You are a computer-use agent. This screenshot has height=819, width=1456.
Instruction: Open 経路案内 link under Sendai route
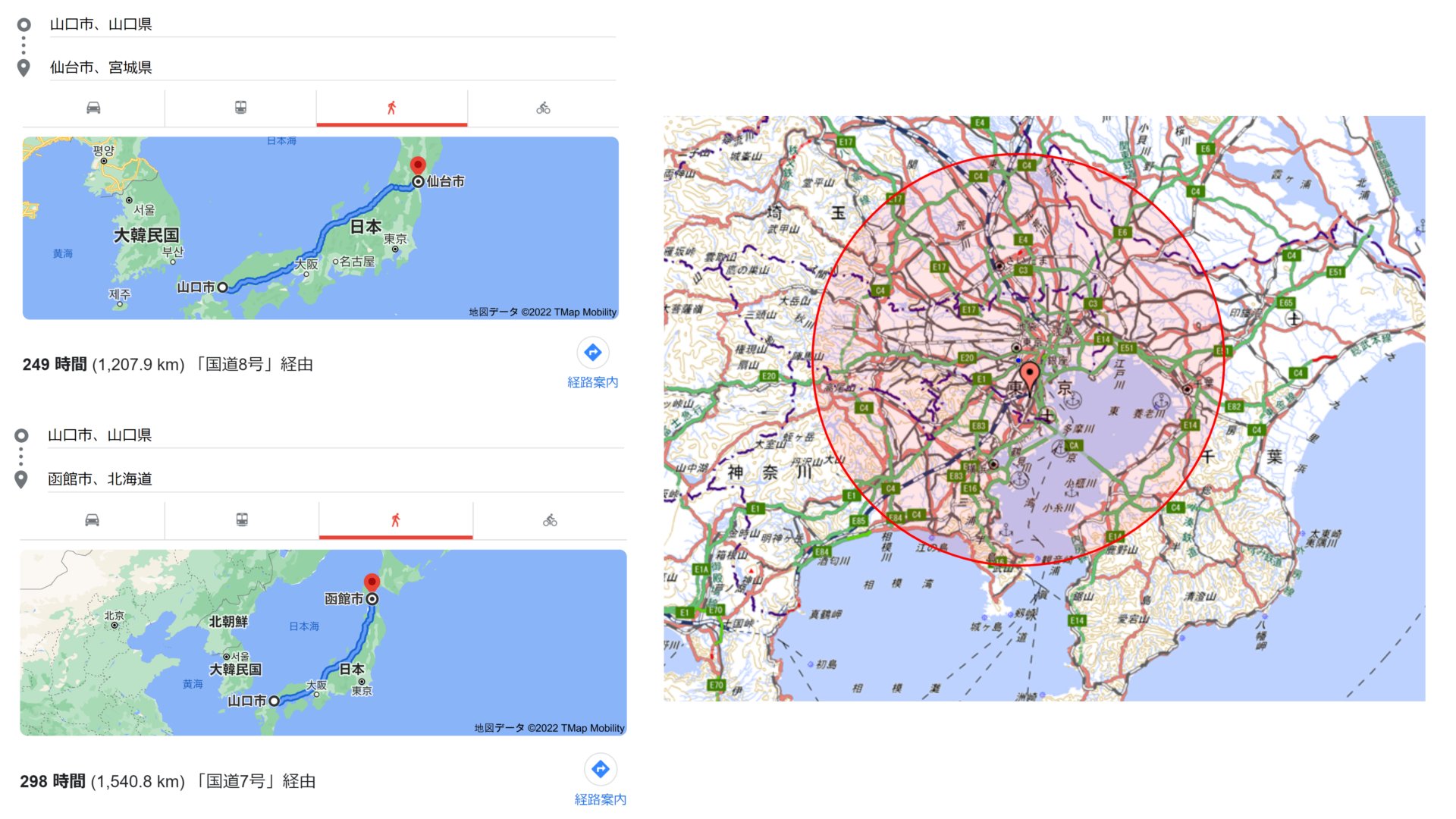point(593,382)
